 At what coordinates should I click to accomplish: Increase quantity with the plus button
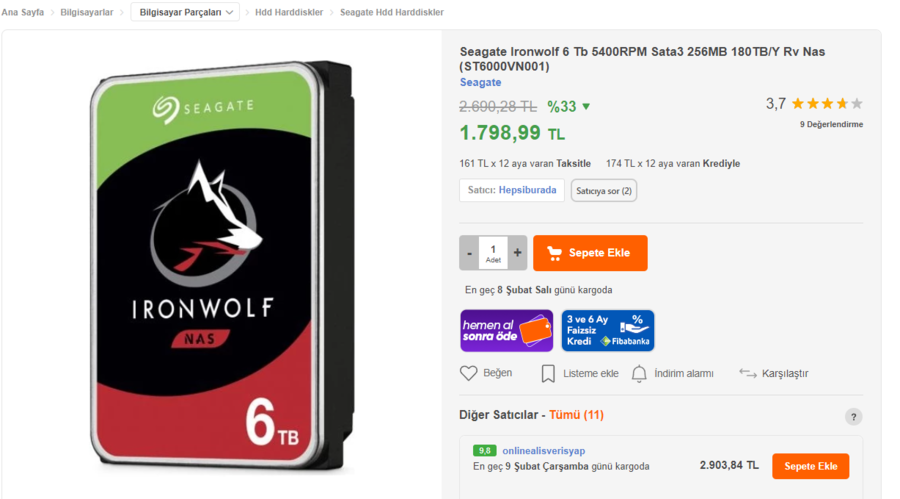pos(517,253)
